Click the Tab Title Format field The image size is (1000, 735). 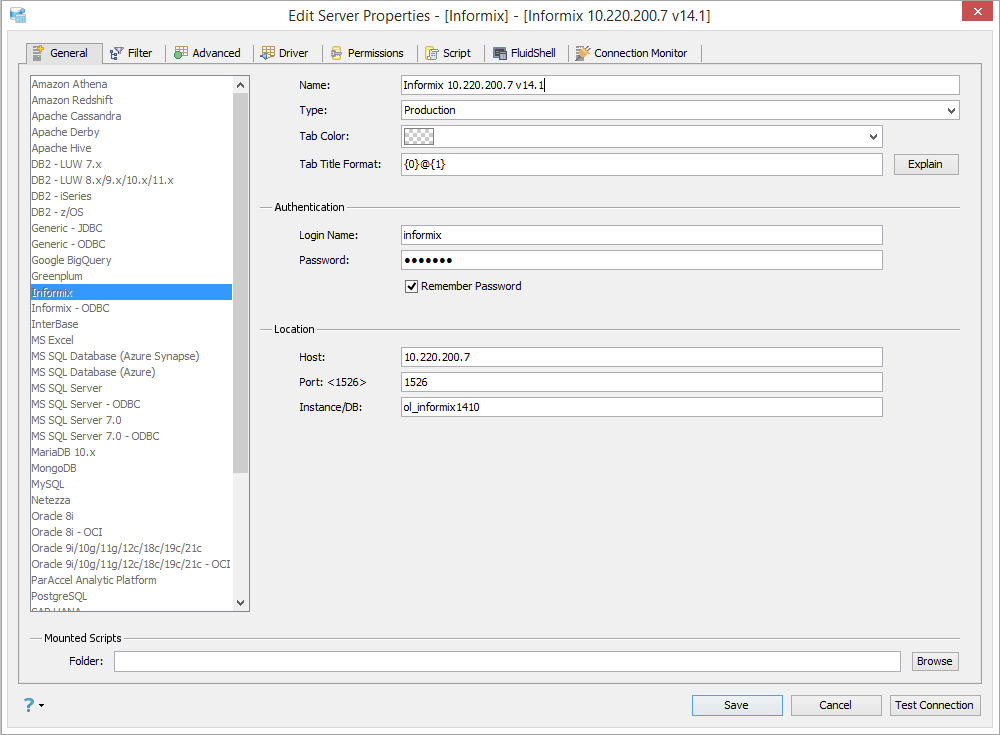coord(642,165)
